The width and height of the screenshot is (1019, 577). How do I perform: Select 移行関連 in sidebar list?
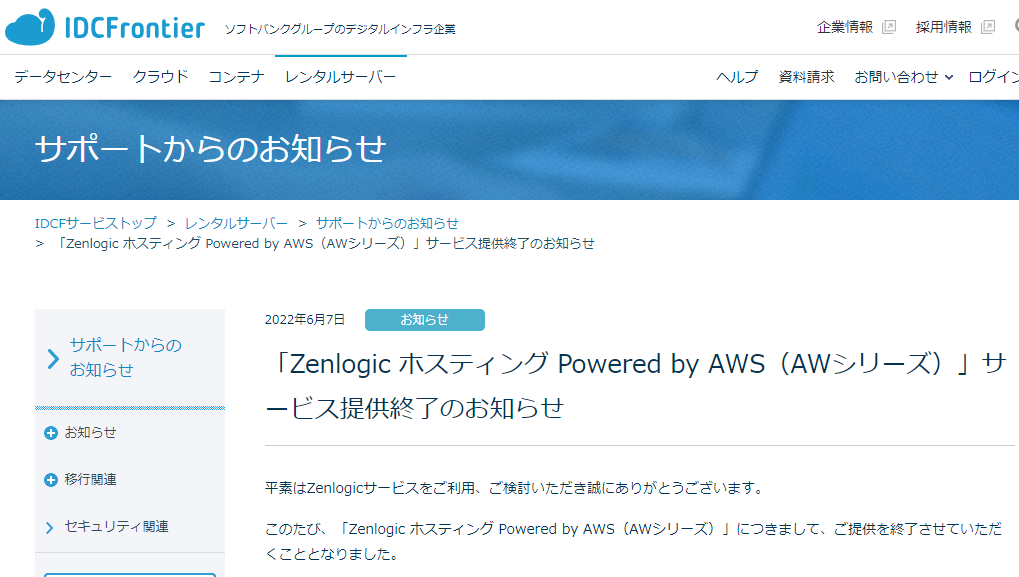point(90,480)
